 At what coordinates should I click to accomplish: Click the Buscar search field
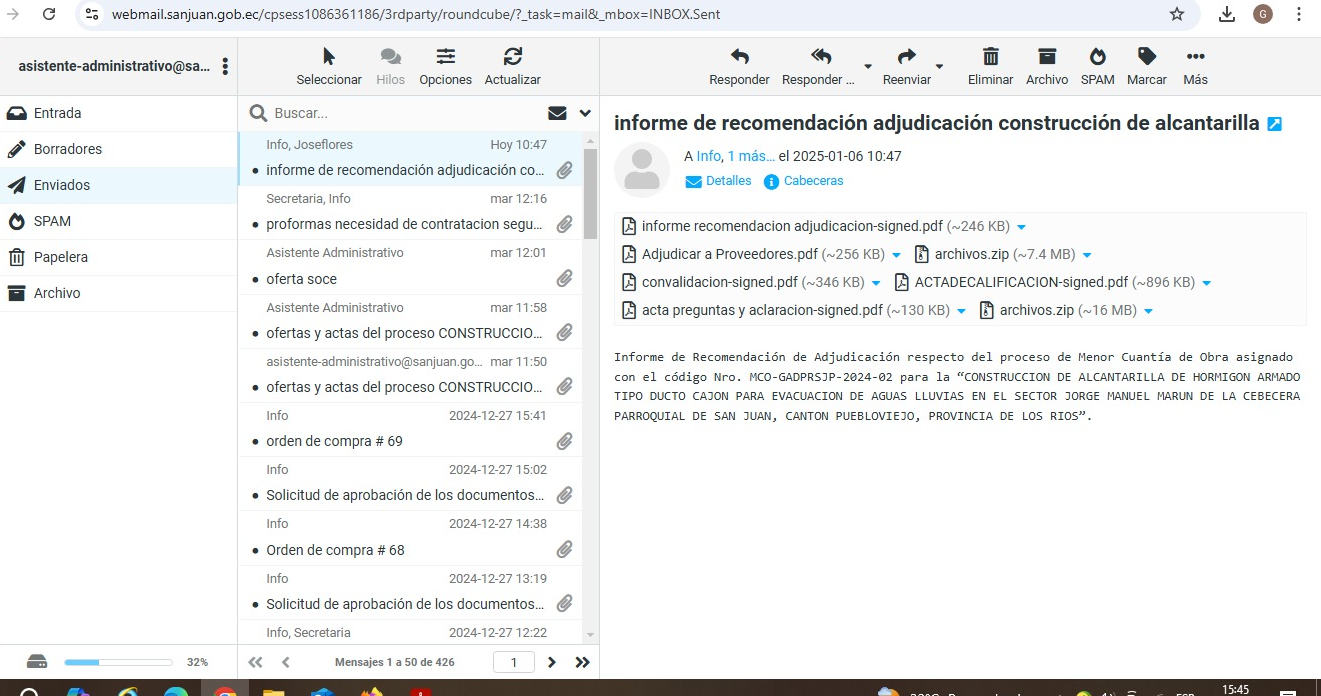point(400,113)
